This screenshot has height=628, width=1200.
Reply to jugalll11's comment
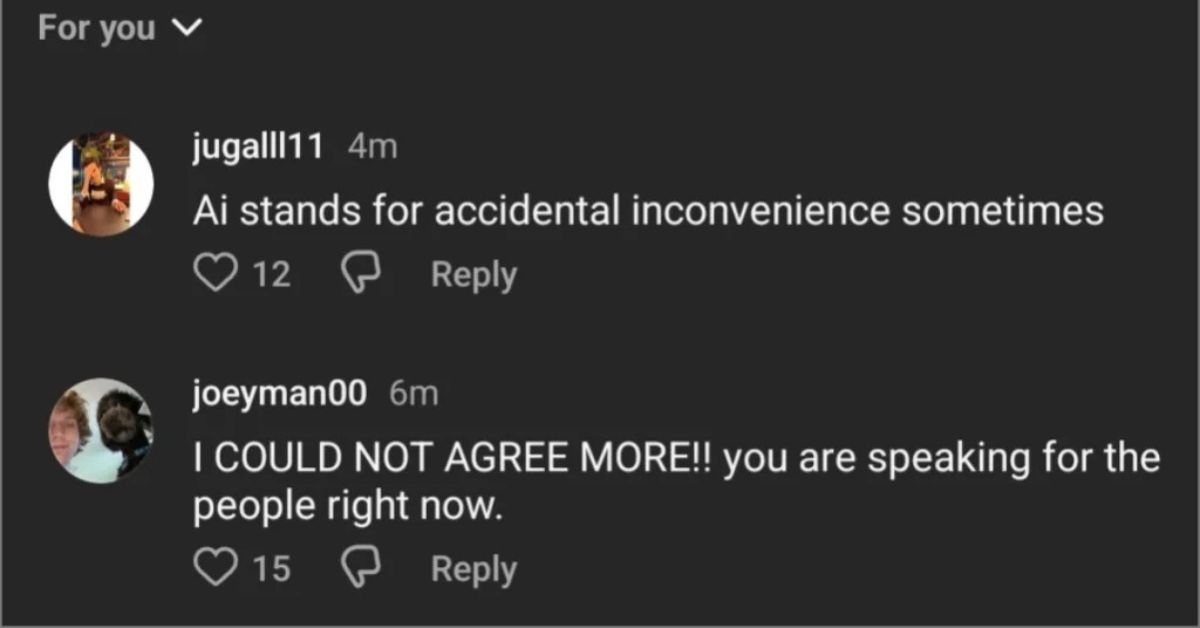click(x=473, y=274)
